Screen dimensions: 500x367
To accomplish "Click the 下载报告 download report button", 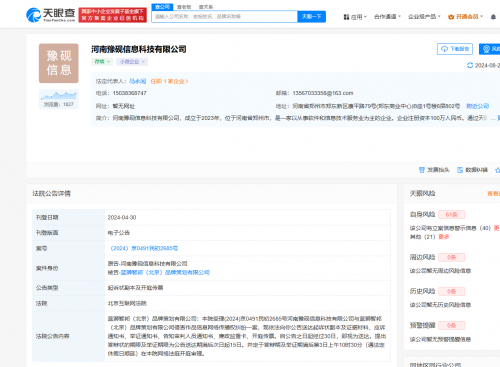I will [455, 49].
